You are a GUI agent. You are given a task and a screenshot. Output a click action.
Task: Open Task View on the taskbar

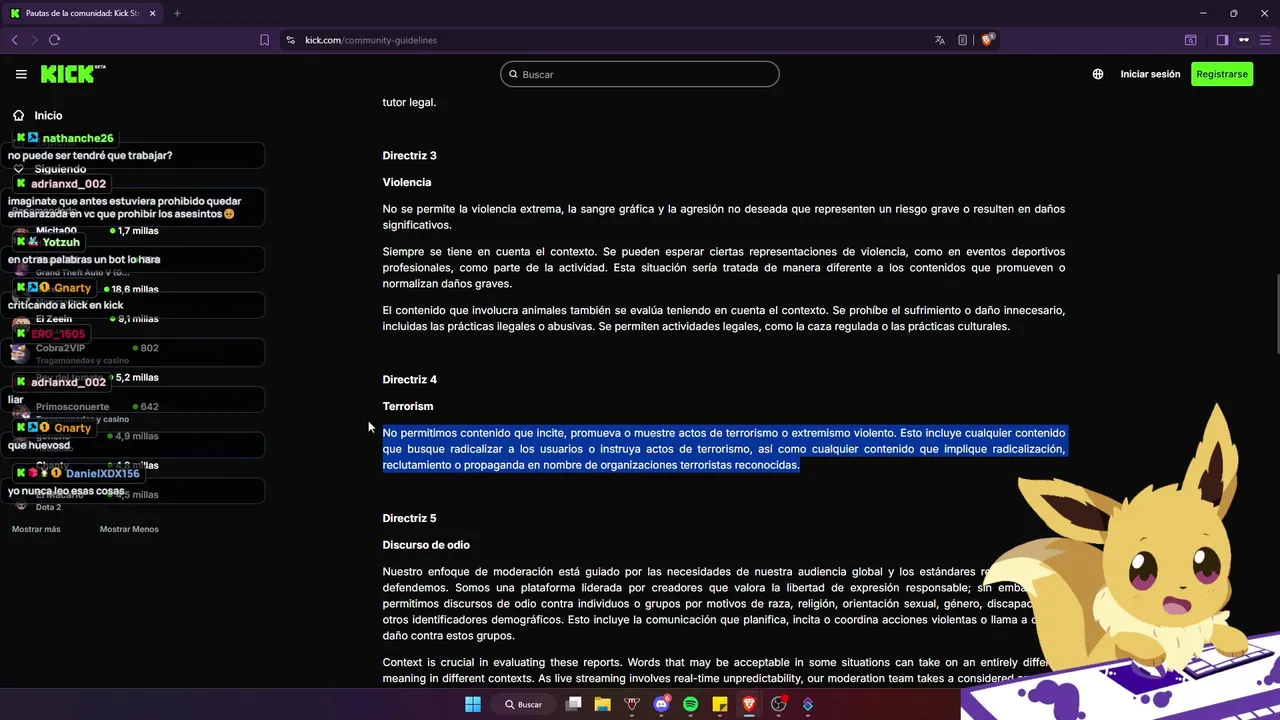[573, 704]
